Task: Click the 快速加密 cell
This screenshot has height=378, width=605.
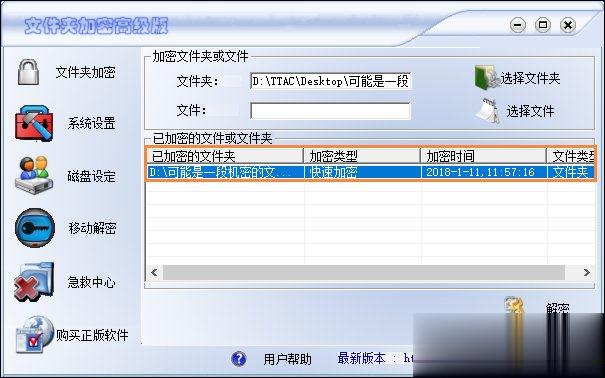Action: coord(363,172)
